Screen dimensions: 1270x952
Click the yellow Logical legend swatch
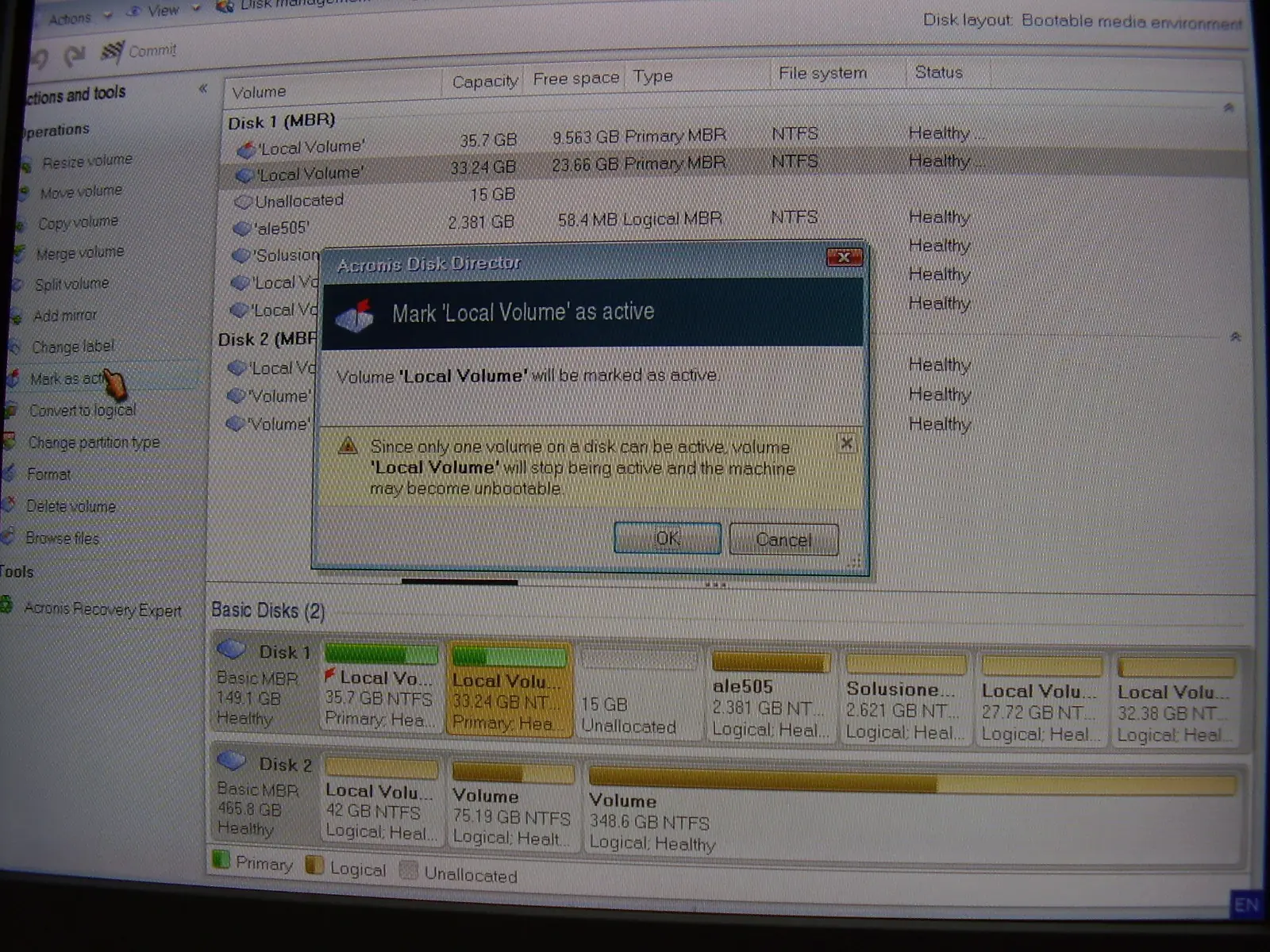pyautogui.click(x=314, y=866)
